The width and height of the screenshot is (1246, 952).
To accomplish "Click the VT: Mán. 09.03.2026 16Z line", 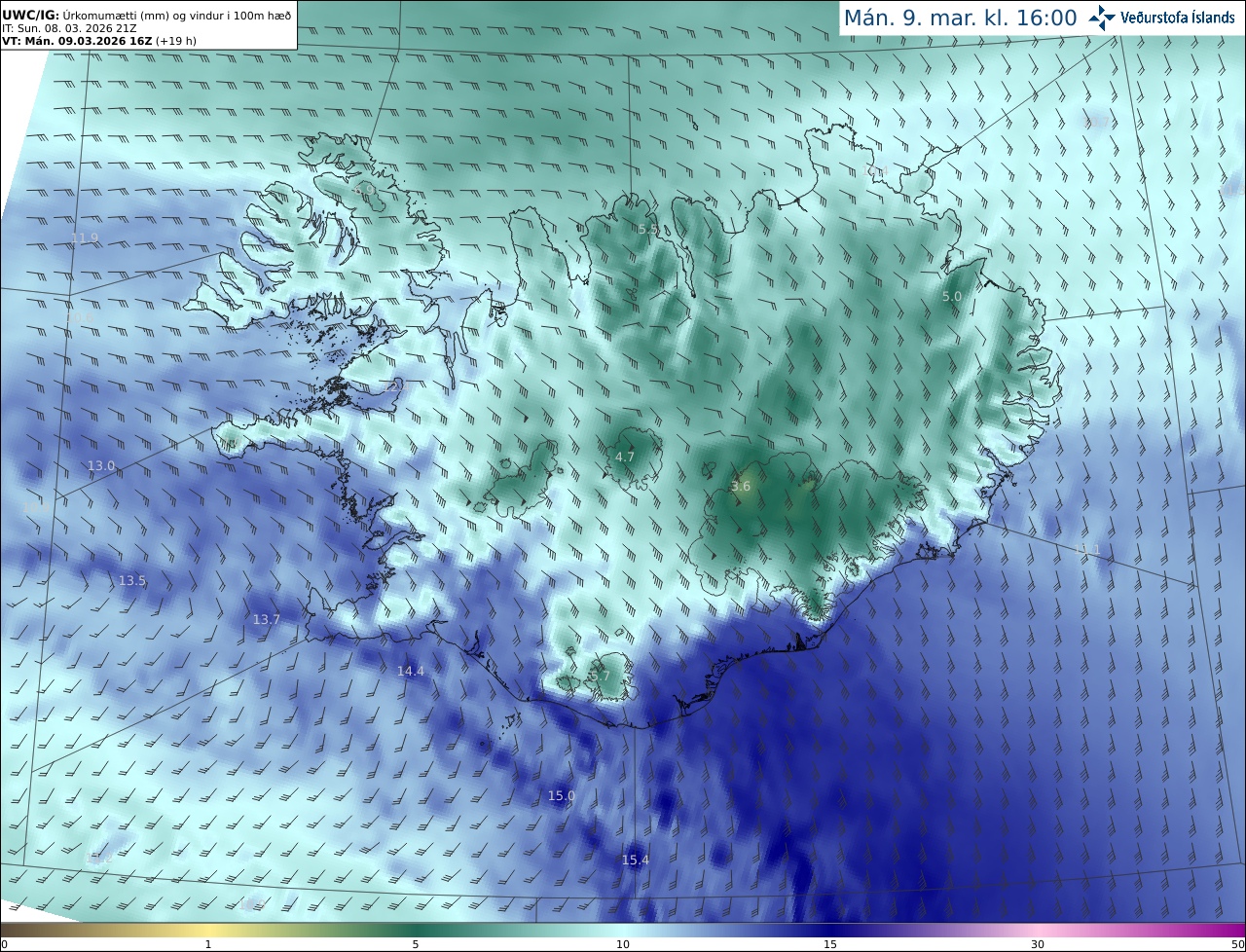I will (x=98, y=41).
